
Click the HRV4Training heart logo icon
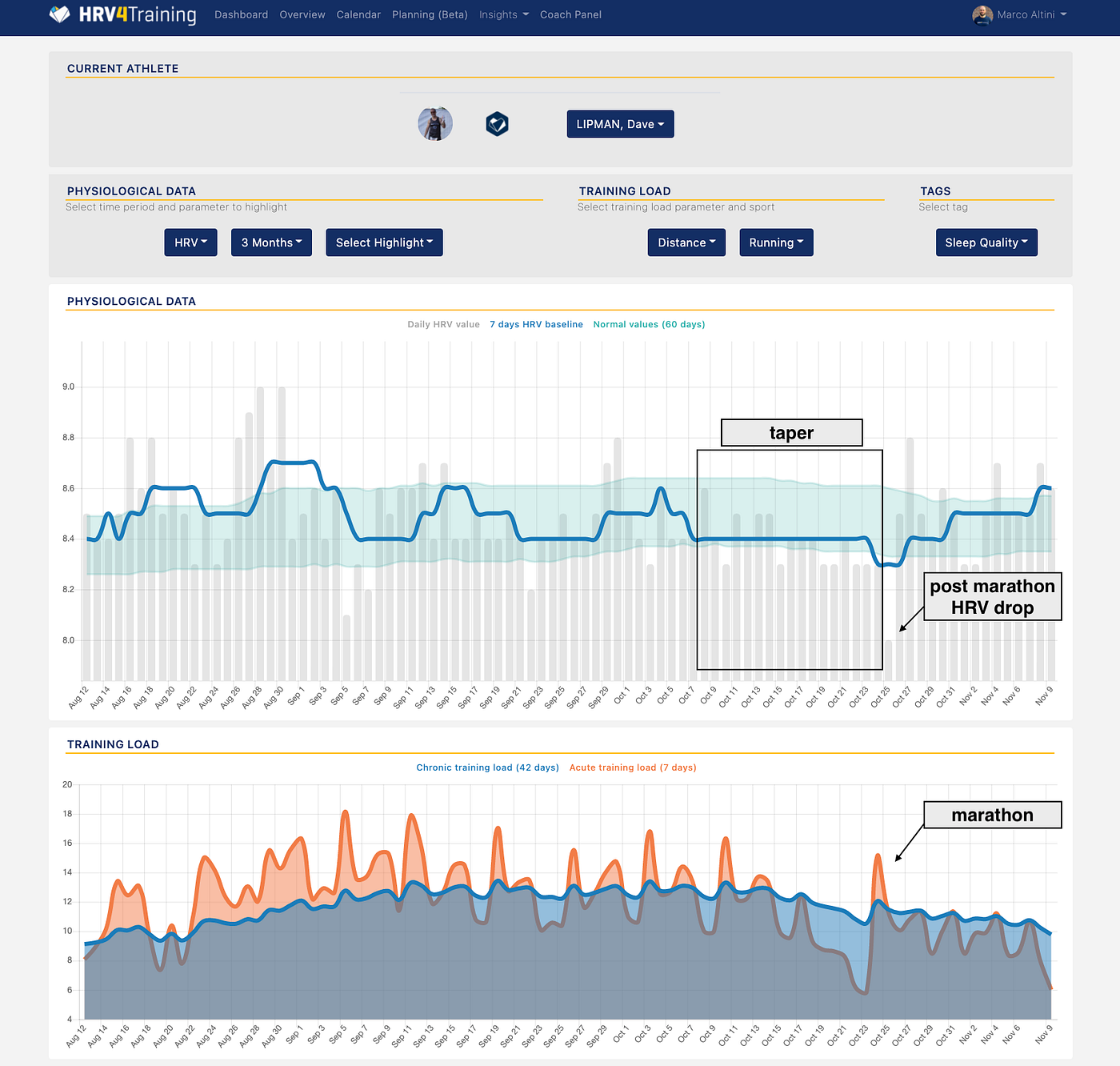(59, 14)
